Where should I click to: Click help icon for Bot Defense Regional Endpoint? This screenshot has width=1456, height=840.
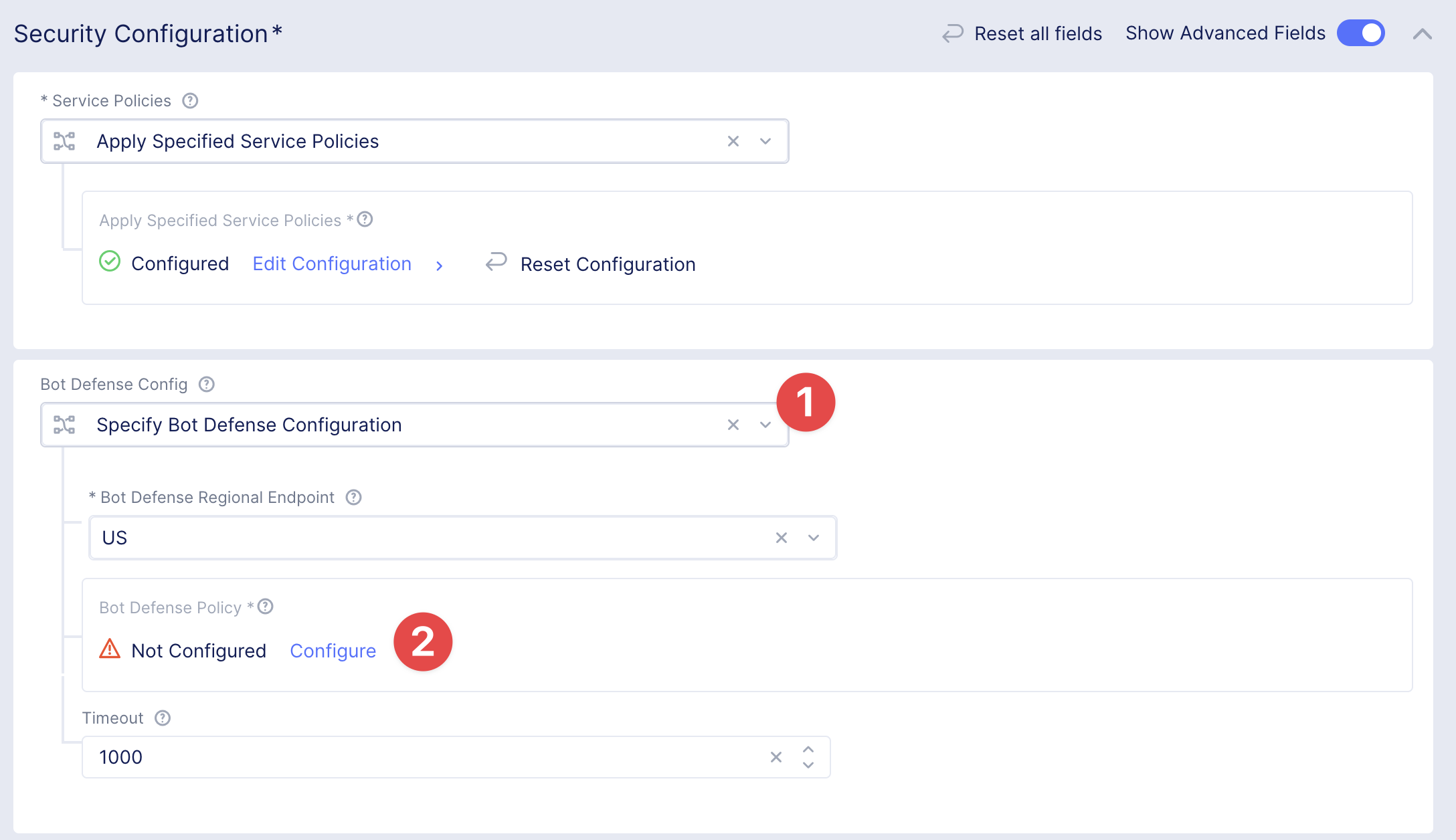[353, 497]
